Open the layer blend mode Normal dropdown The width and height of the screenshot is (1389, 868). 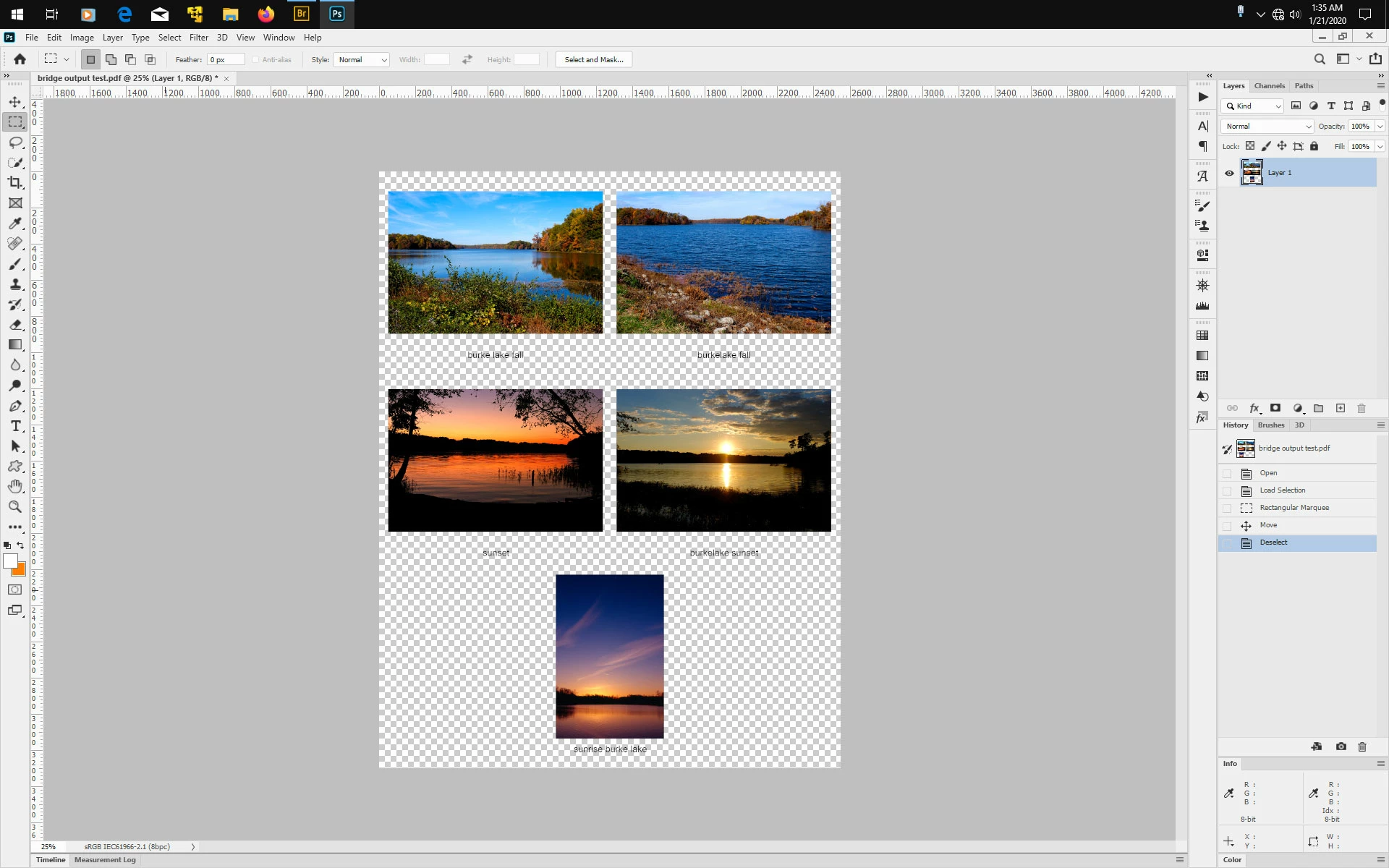tap(1267, 127)
